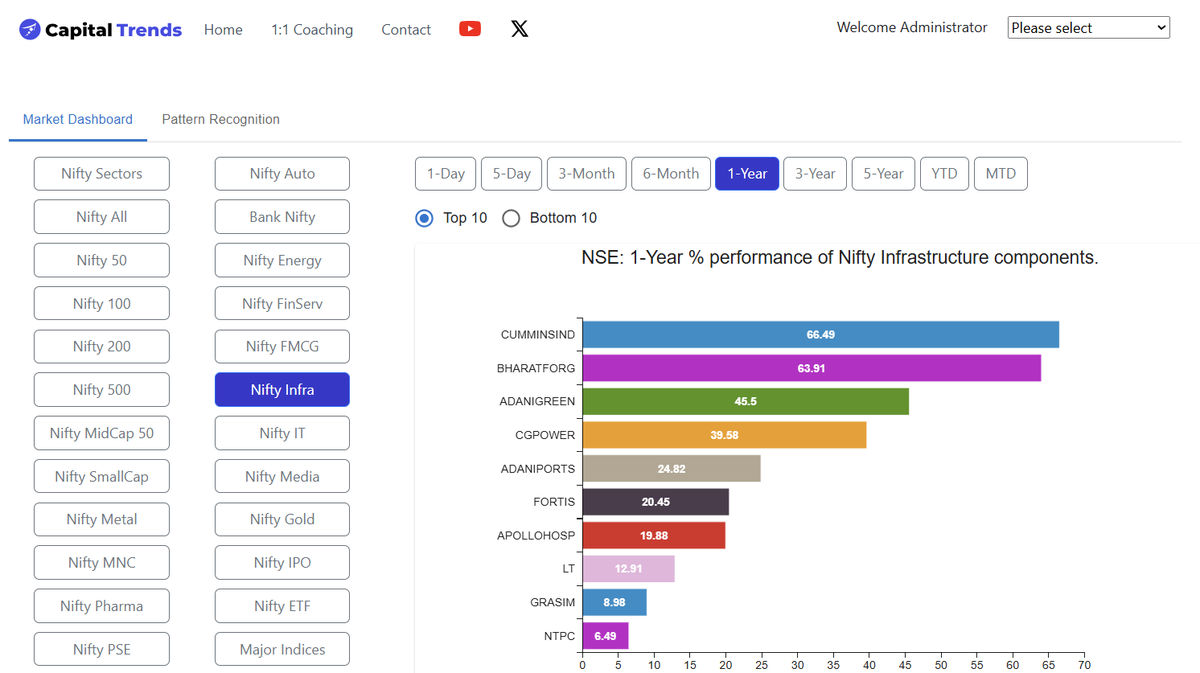Select the Nifty Media button
This screenshot has height=673, width=1200.
[x=282, y=477]
